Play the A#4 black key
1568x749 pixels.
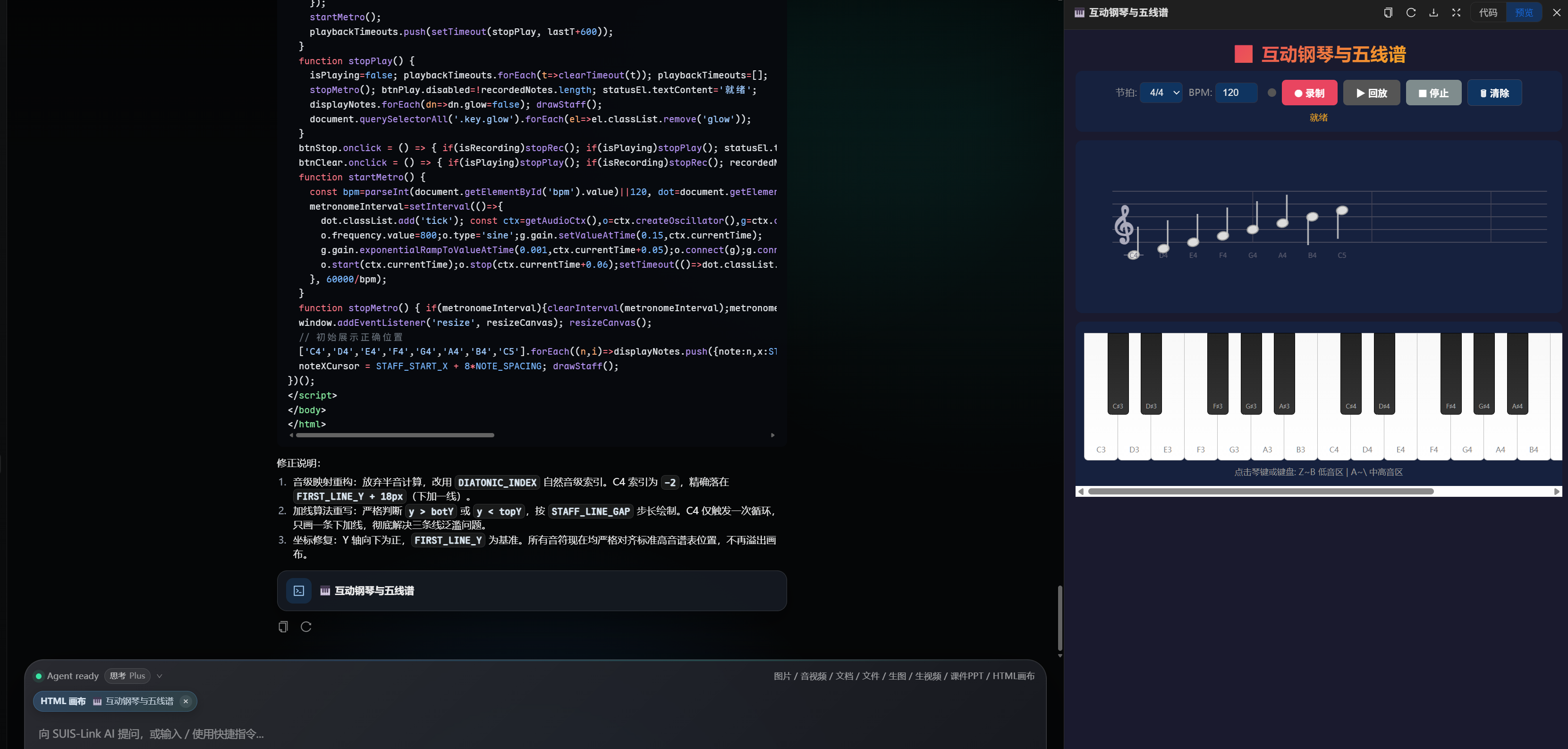[x=1517, y=373]
